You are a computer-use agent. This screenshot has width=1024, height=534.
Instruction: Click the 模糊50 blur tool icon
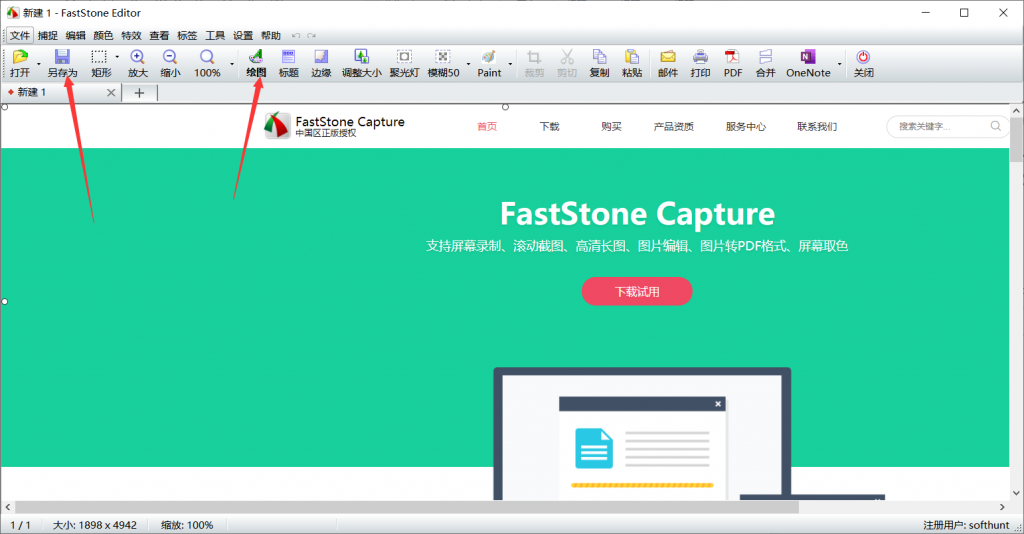point(443,63)
